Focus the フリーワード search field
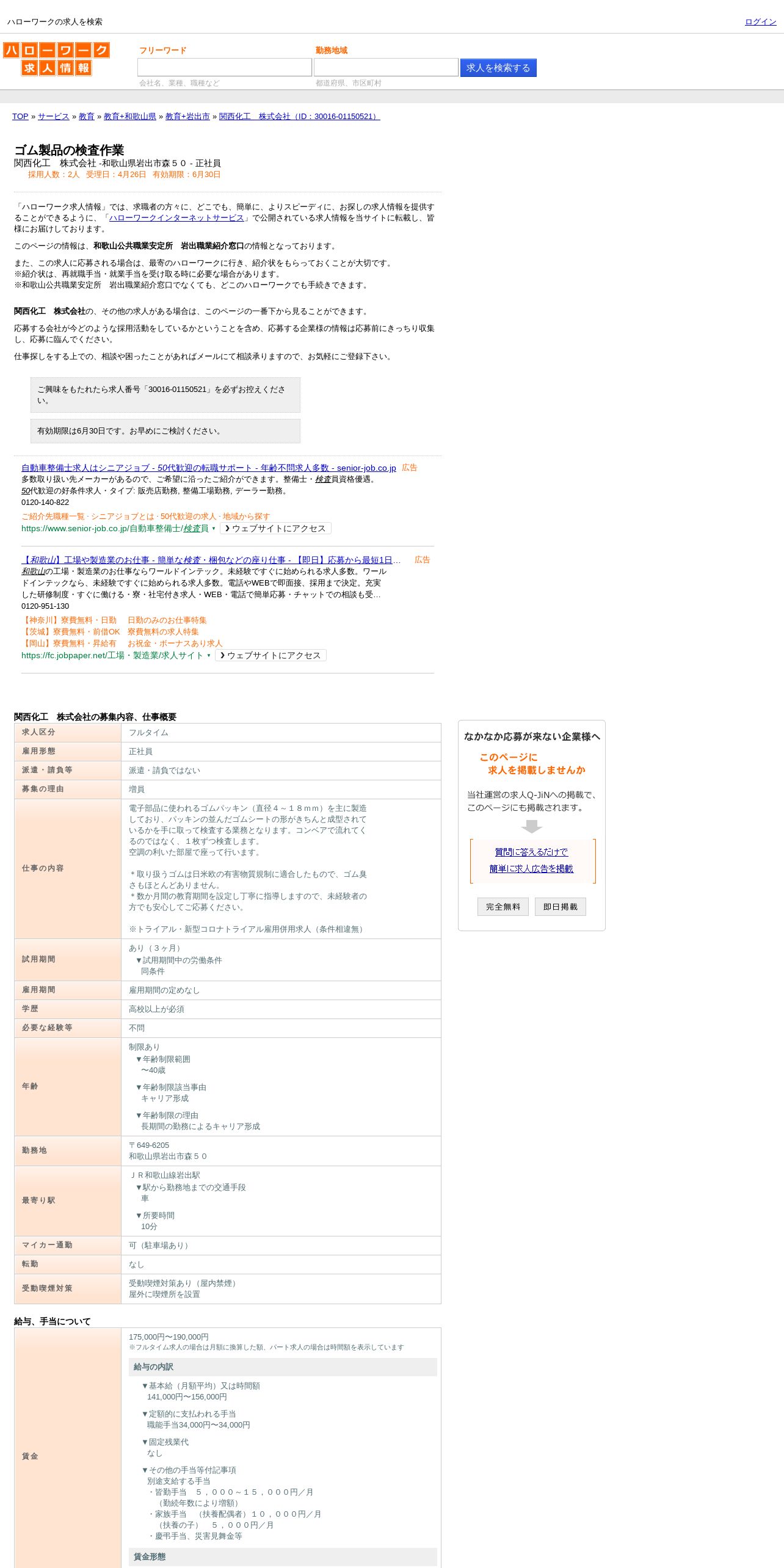The height and width of the screenshot is (1568, 784). click(225, 67)
